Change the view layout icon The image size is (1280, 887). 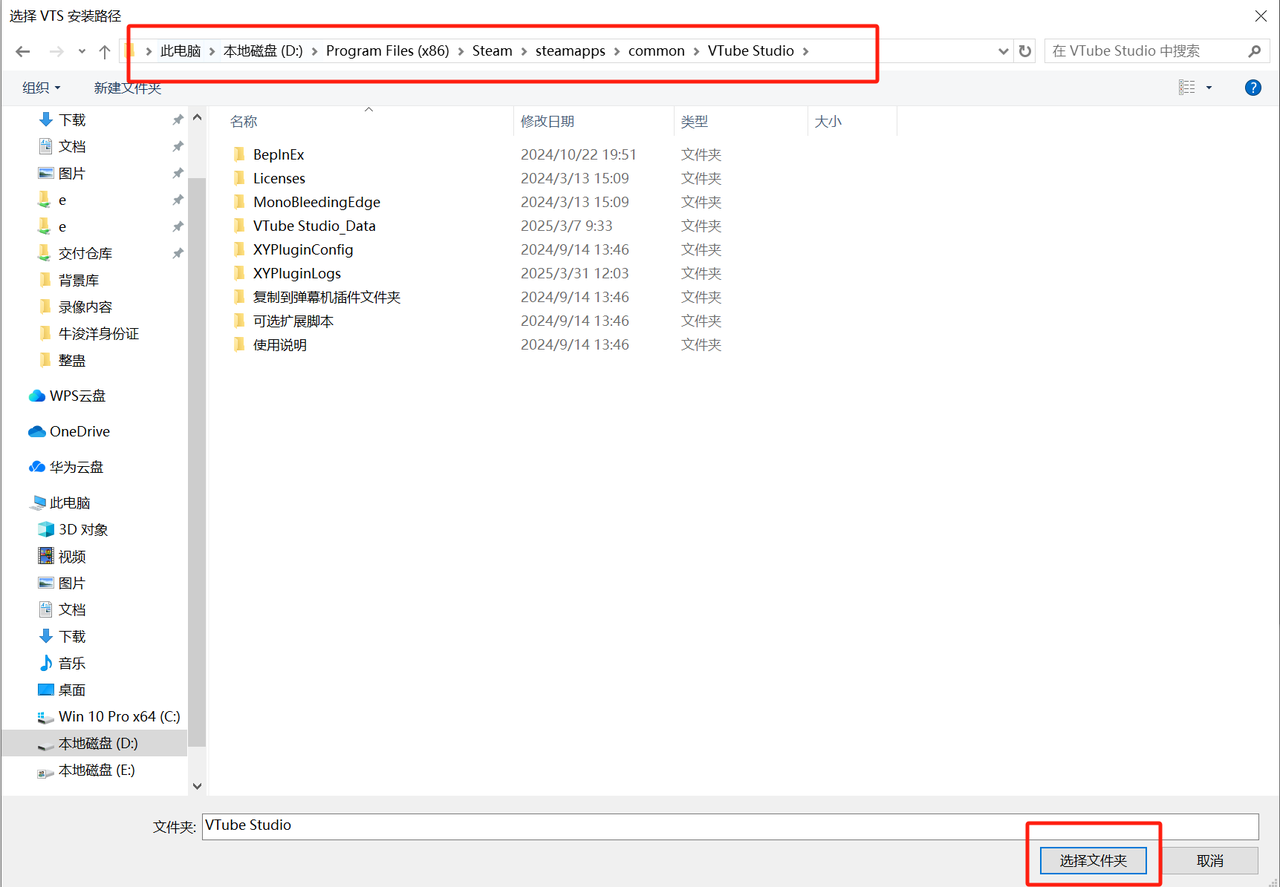[x=1187, y=88]
